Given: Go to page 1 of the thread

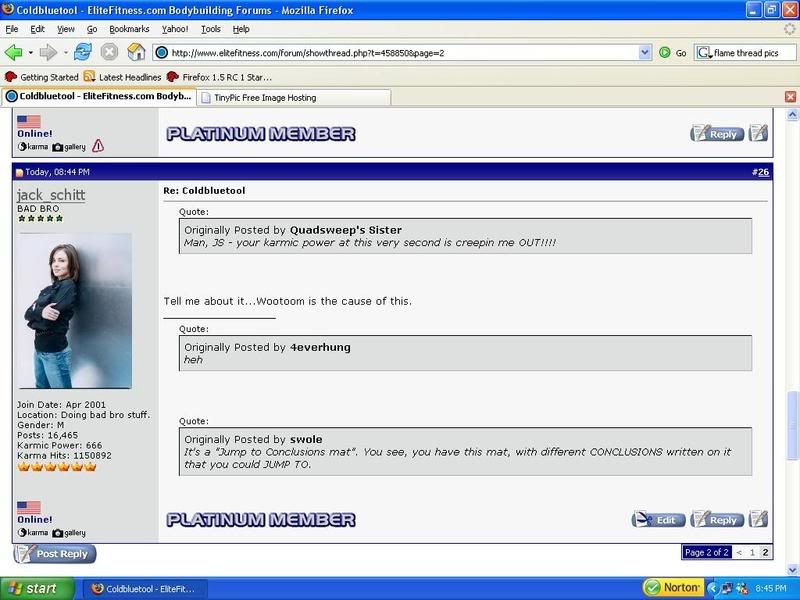Looking at the screenshot, I should pos(752,552).
